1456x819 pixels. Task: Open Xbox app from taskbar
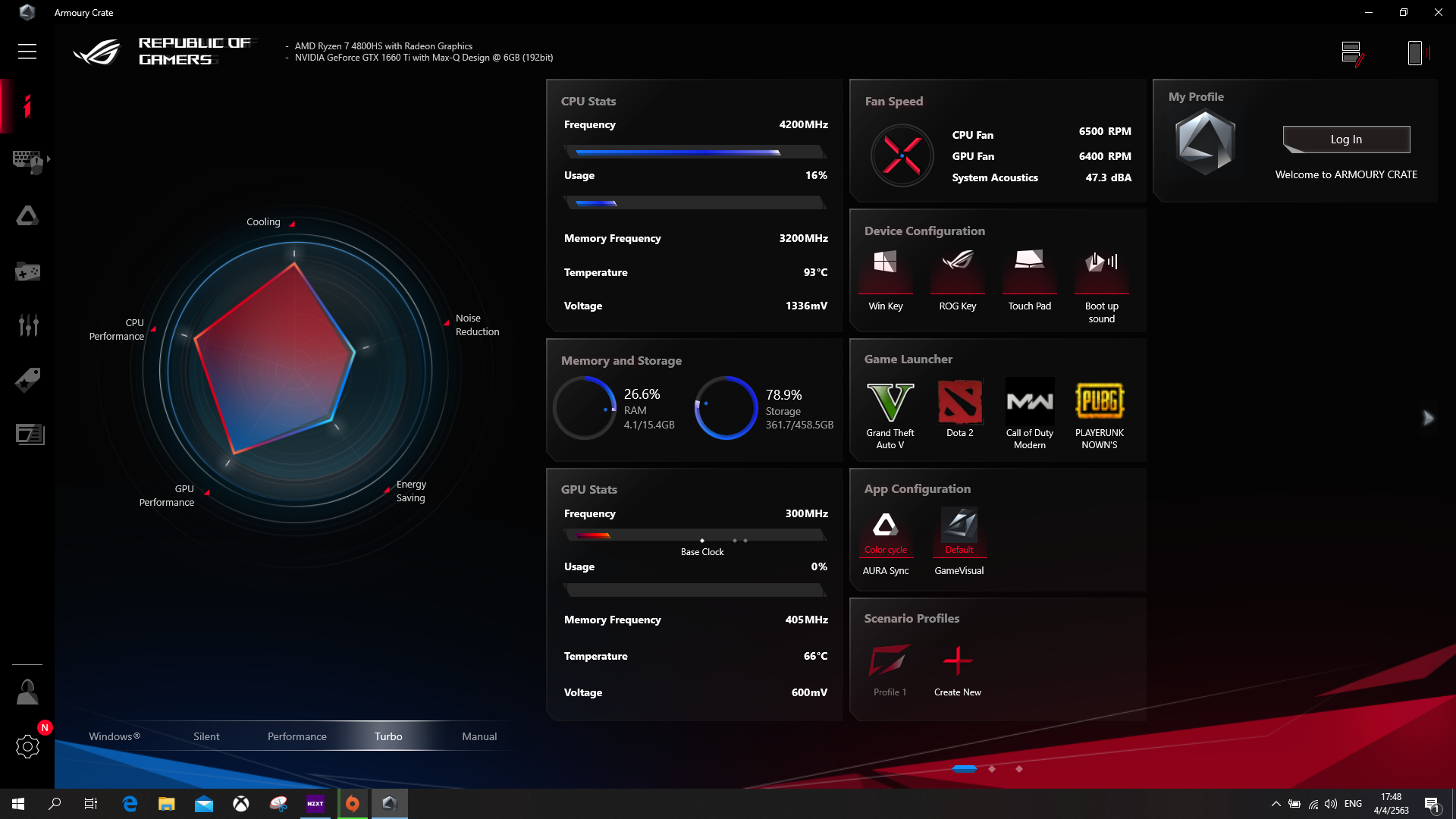(x=241, y=804)
